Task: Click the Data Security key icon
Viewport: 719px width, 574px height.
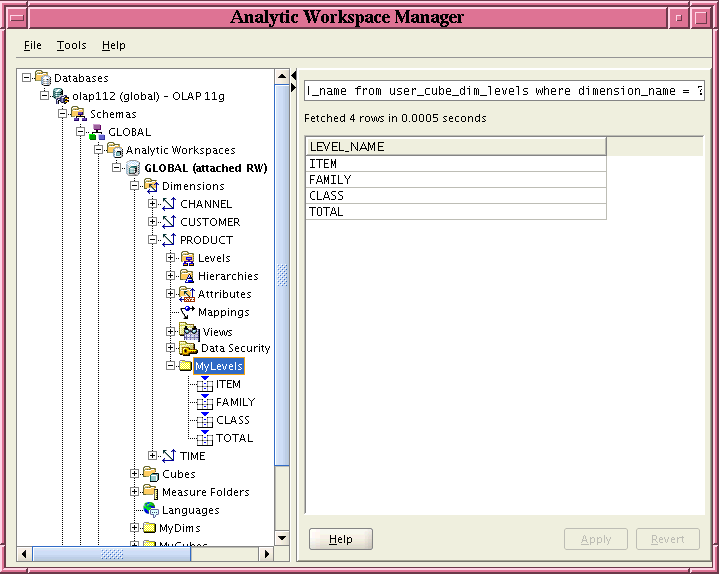Action: 188,348
